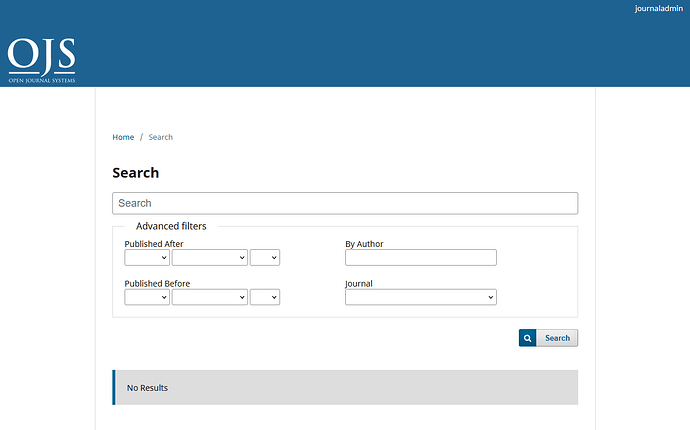This screenshot has width=690, height=430.
Task: Open the journaladmin user menu
Action: pos(658,9)
